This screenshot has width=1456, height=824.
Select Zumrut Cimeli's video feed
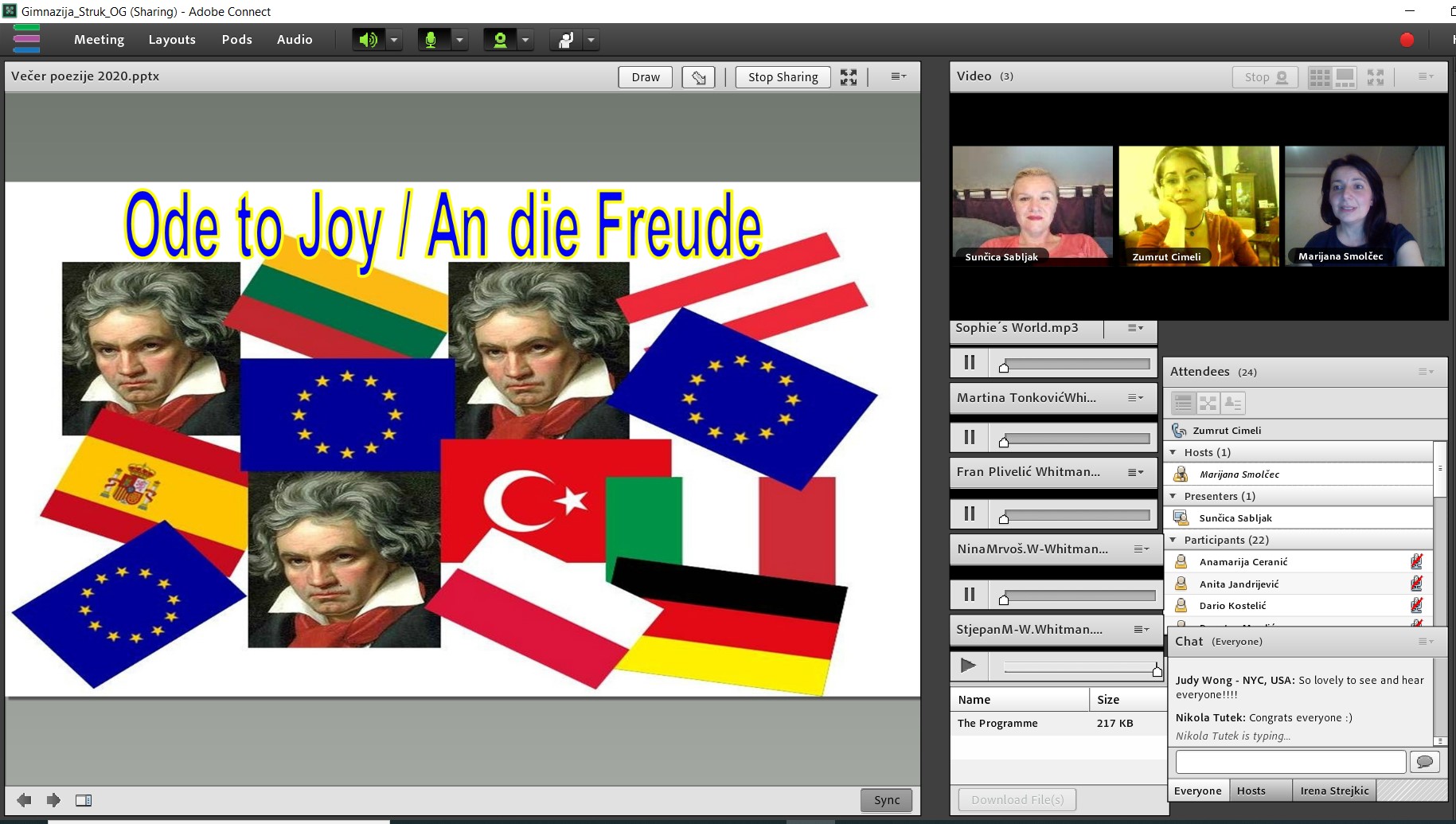(1199, 205)
